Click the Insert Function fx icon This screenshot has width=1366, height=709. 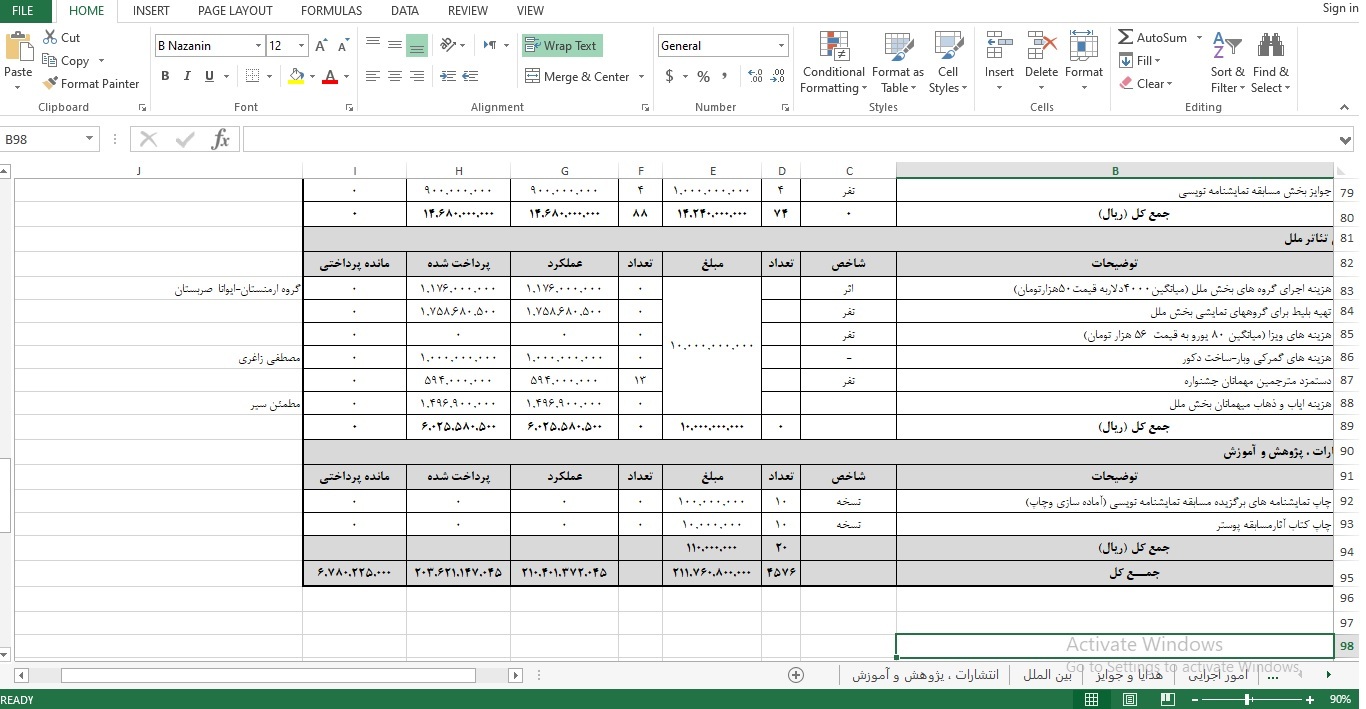point(221,140)
